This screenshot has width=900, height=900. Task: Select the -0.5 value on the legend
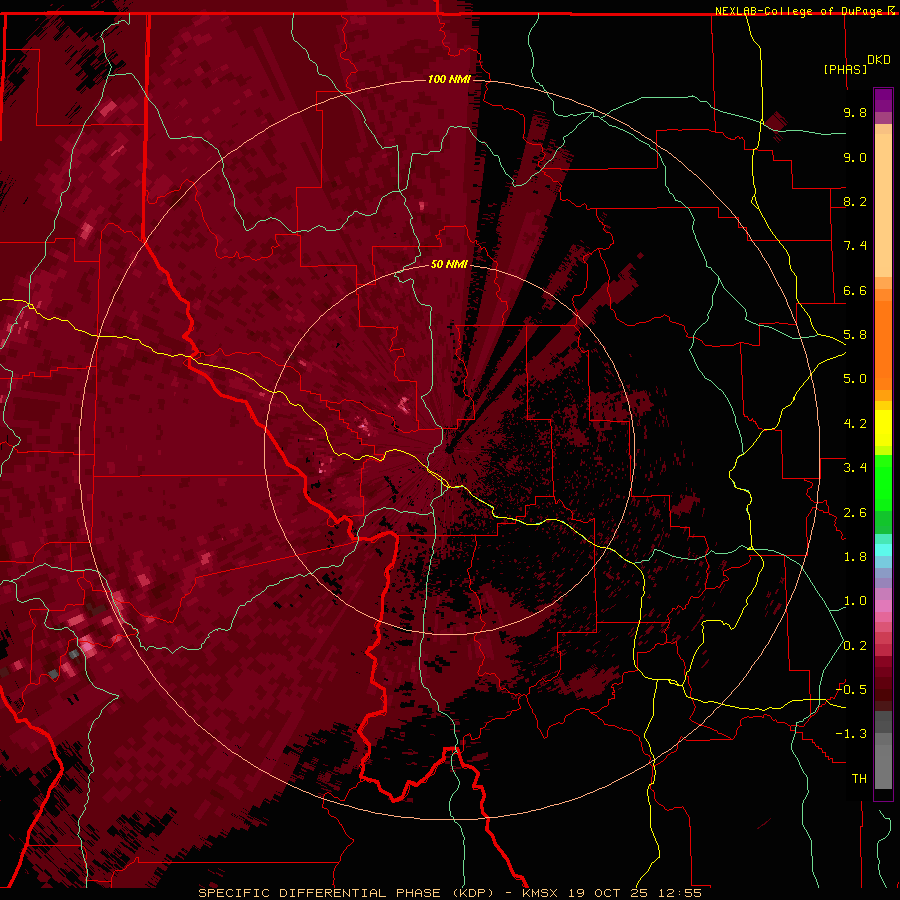click(851, 690)
